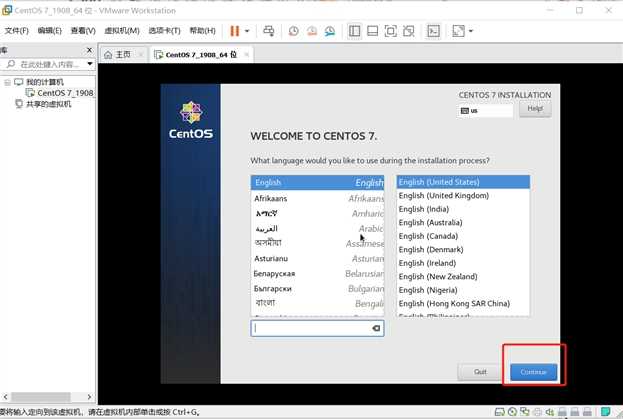Choose English (Nigeria) locale
Screen dimensions: 623x419
[463, 290]
